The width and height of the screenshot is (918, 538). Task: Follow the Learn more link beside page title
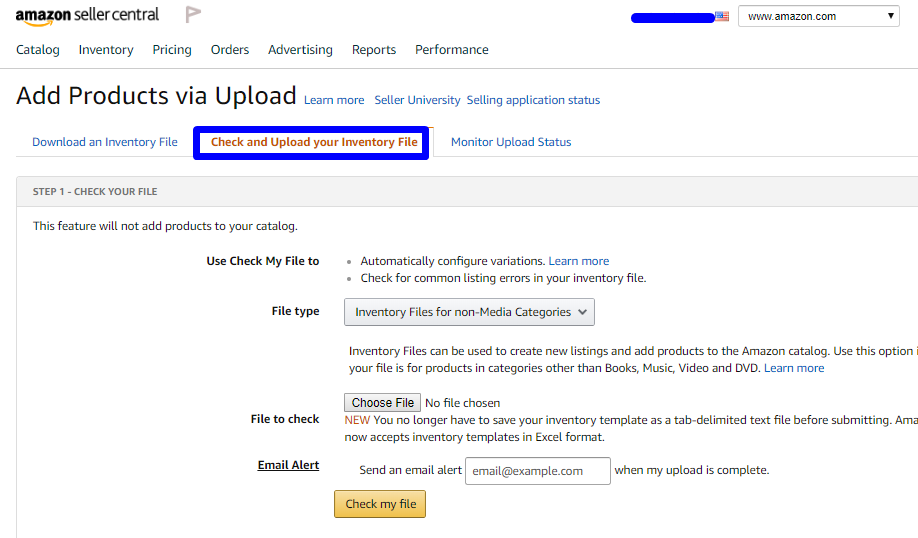tap(334, 100)
